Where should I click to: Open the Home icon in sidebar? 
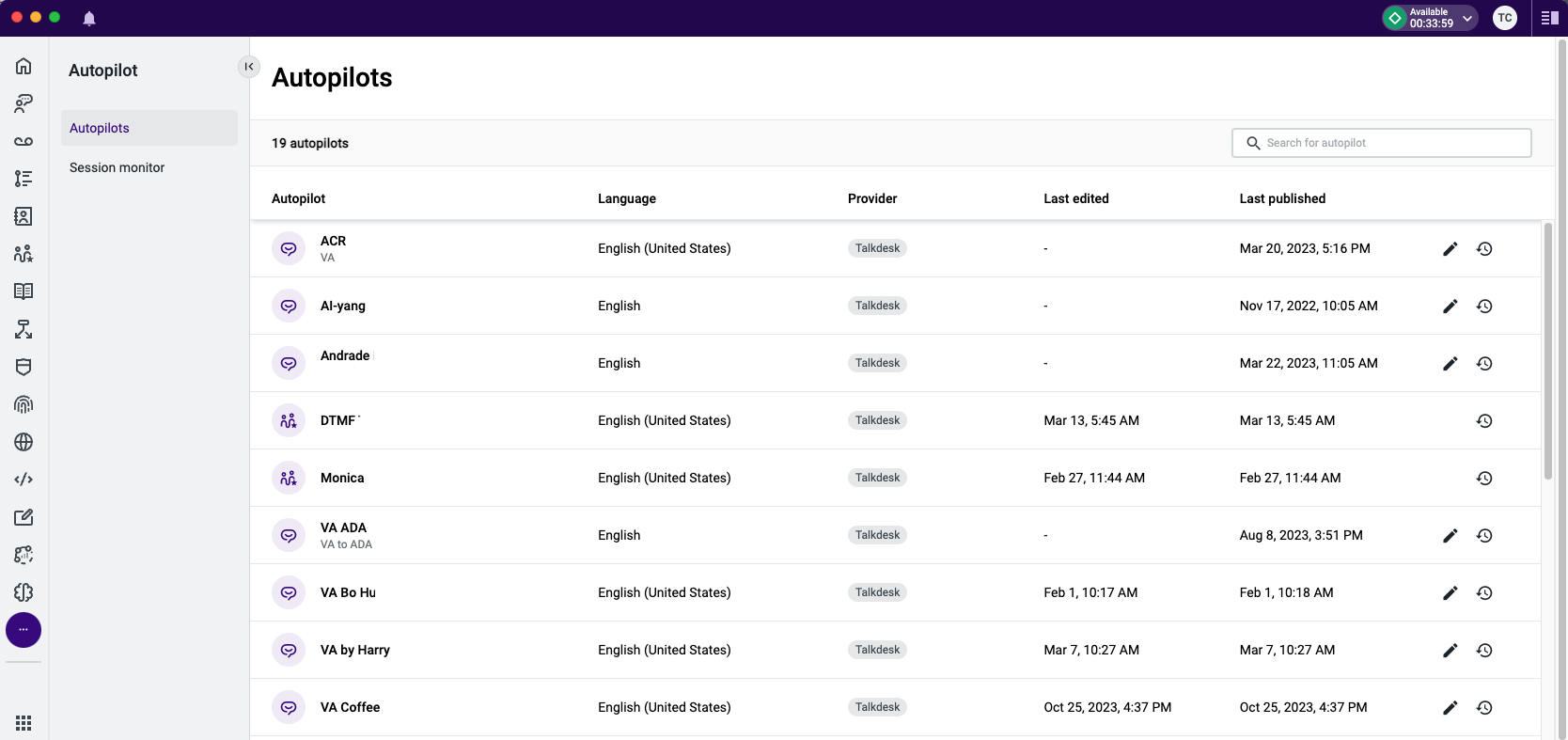point(24,66)
